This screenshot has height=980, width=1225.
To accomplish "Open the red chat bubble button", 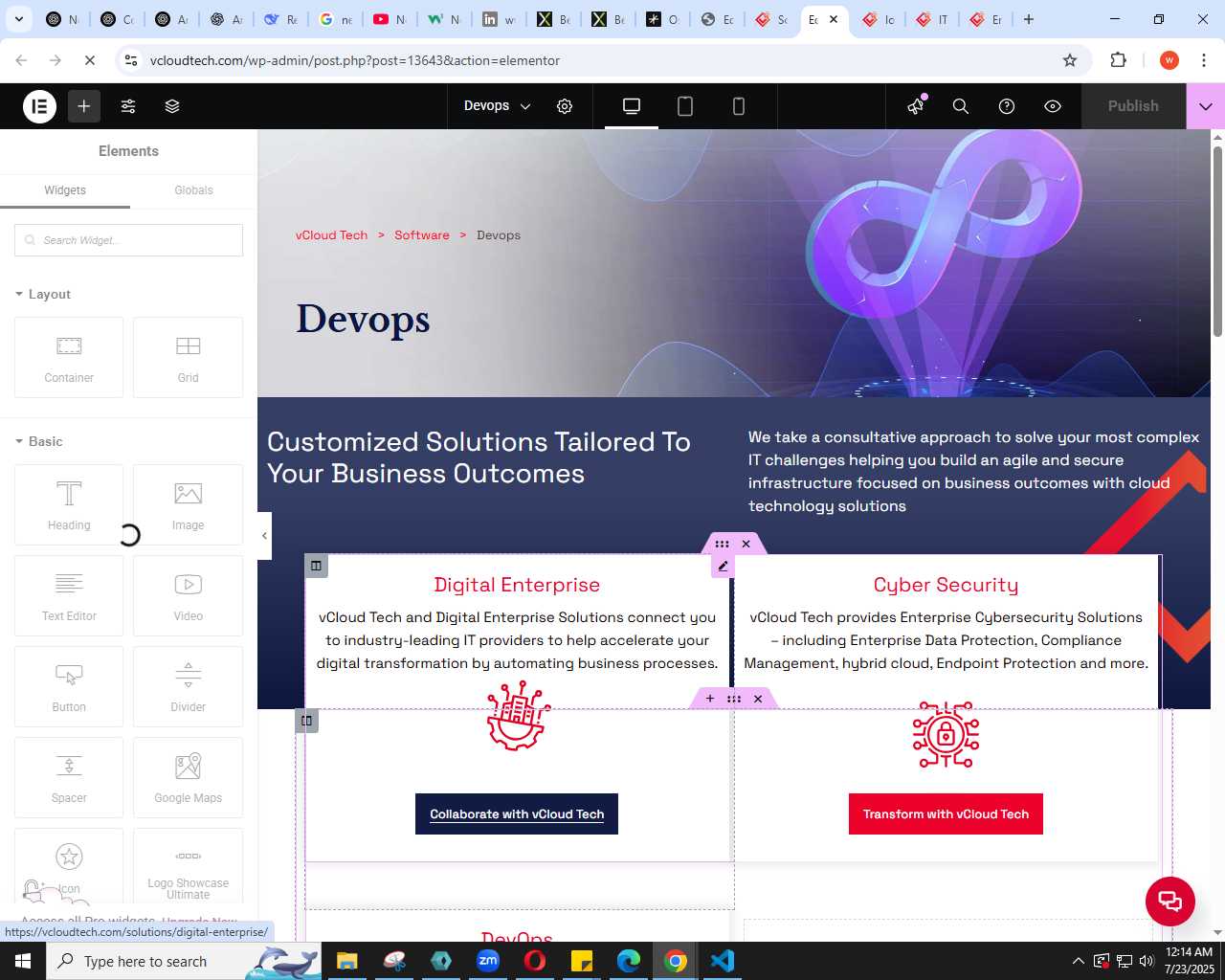I will 1170,901.
